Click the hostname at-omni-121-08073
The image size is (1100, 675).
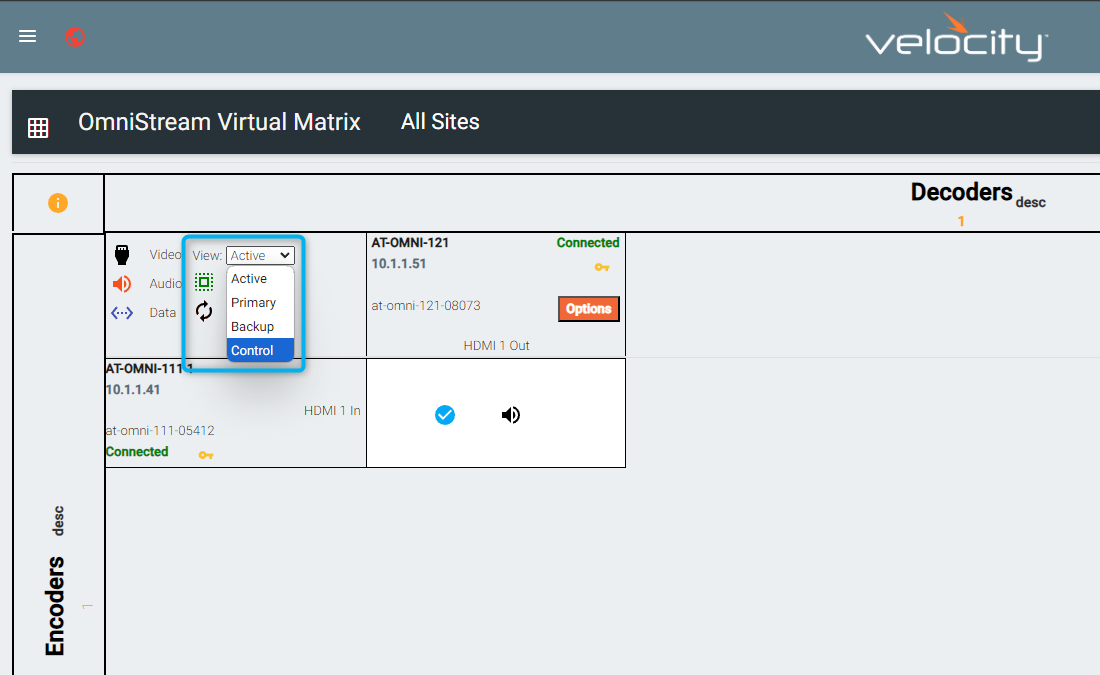point(426,306)
